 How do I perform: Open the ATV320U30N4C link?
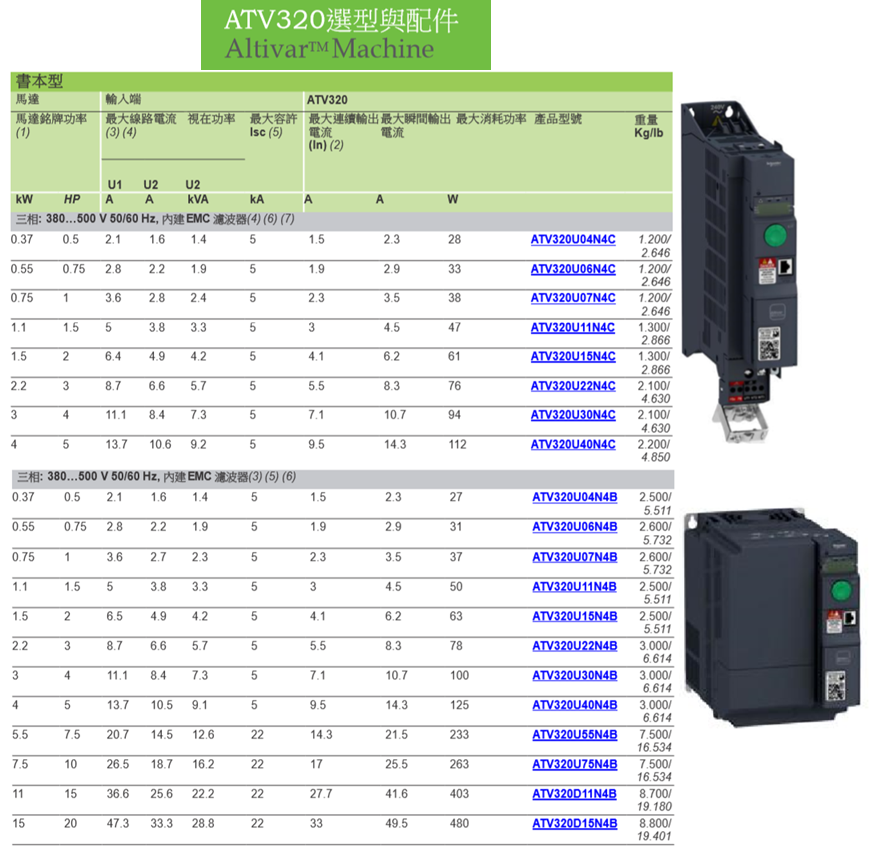(573, 415)
